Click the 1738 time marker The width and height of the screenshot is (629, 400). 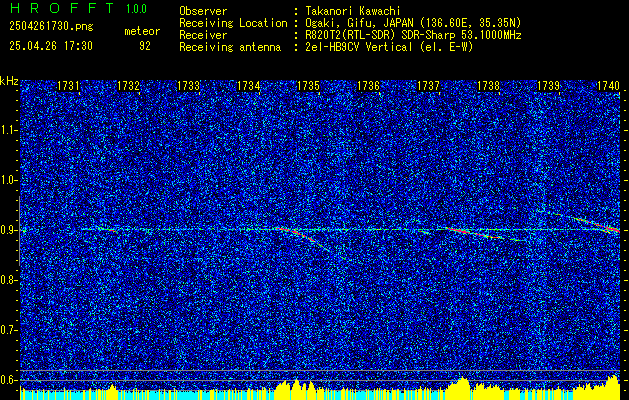point(489,85)
